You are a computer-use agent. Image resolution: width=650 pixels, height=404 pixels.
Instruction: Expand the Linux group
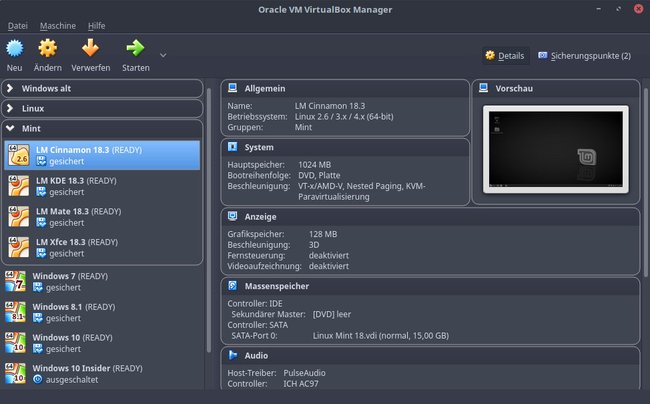point(10,108)
